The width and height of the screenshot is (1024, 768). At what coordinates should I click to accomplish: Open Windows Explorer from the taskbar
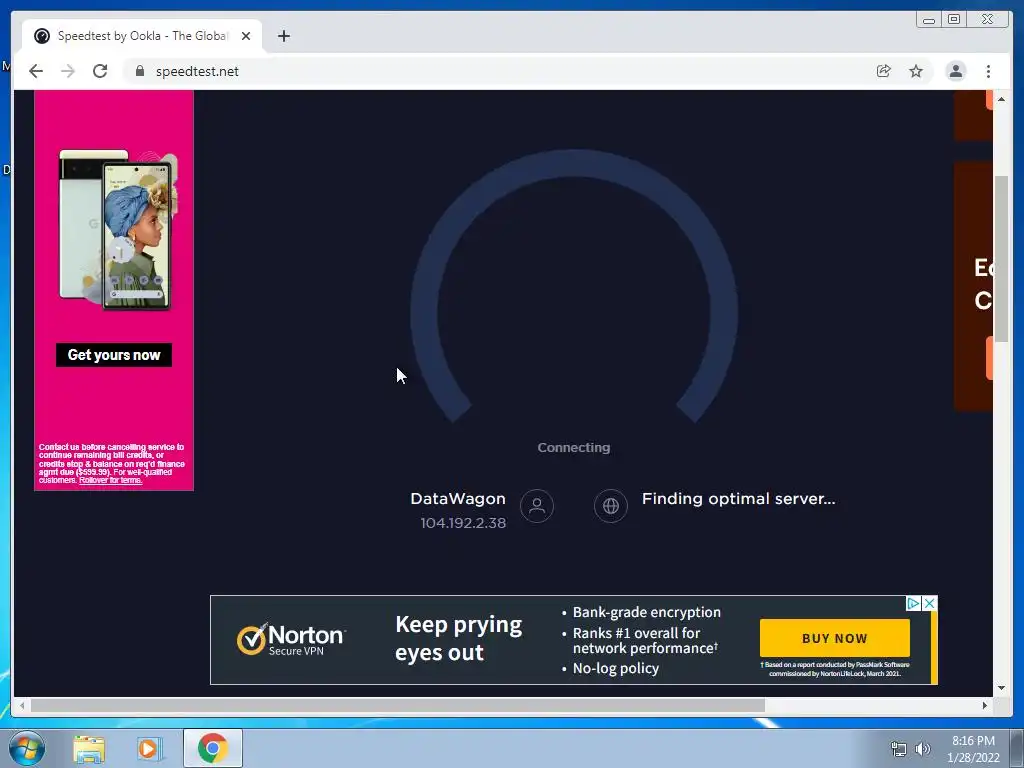89,748
